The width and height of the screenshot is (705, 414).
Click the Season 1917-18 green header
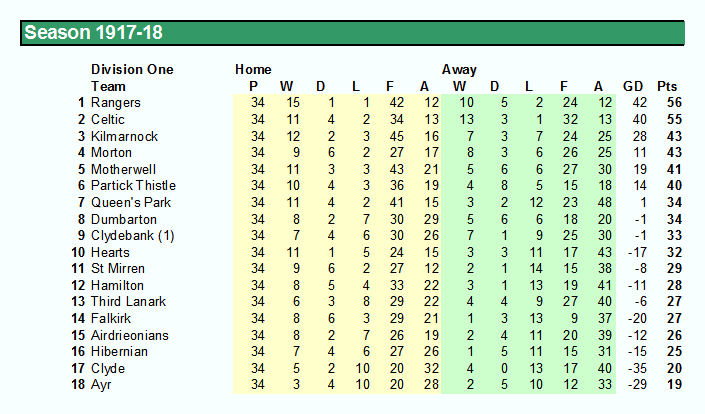coord(352,33)
